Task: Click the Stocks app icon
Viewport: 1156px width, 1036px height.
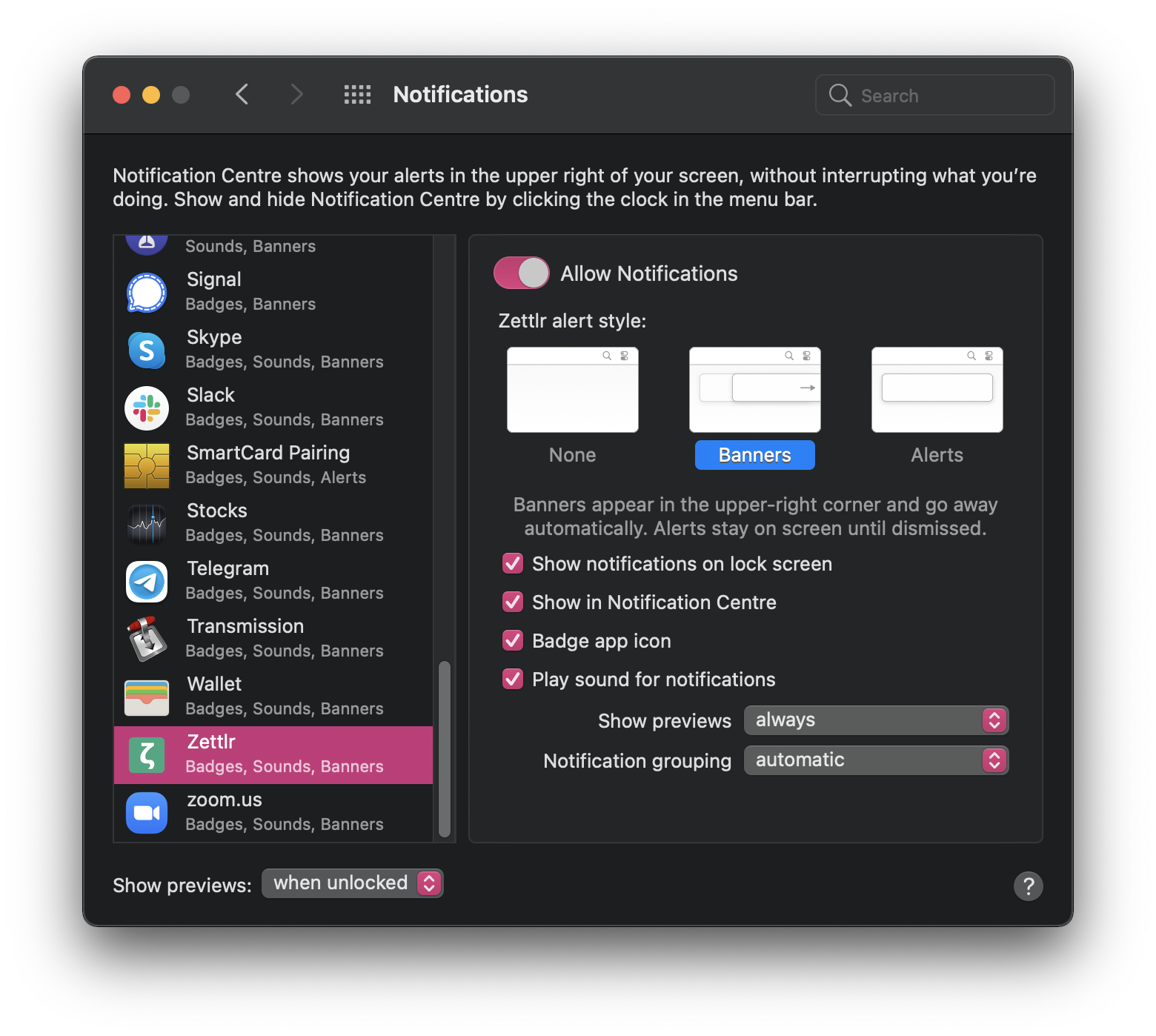Action: click(x=147, y=524)
